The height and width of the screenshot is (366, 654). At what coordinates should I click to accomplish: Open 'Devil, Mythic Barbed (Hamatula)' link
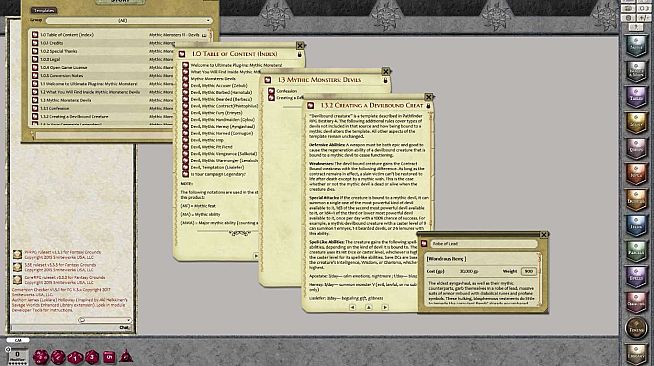[221, 93]
